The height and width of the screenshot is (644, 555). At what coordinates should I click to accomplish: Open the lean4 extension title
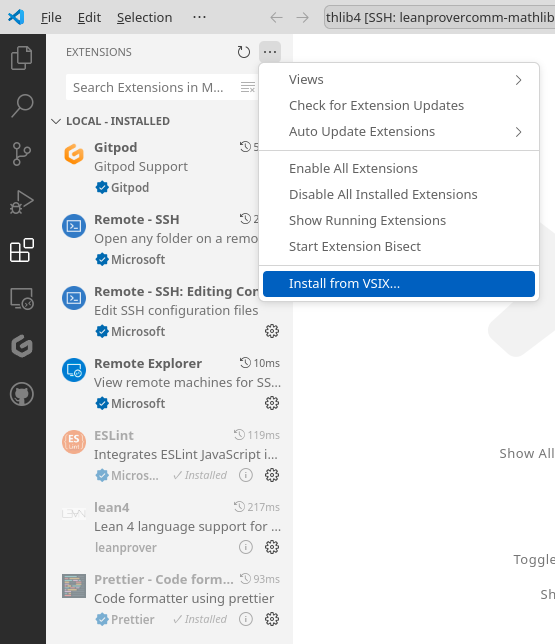(x=111, y=508)
